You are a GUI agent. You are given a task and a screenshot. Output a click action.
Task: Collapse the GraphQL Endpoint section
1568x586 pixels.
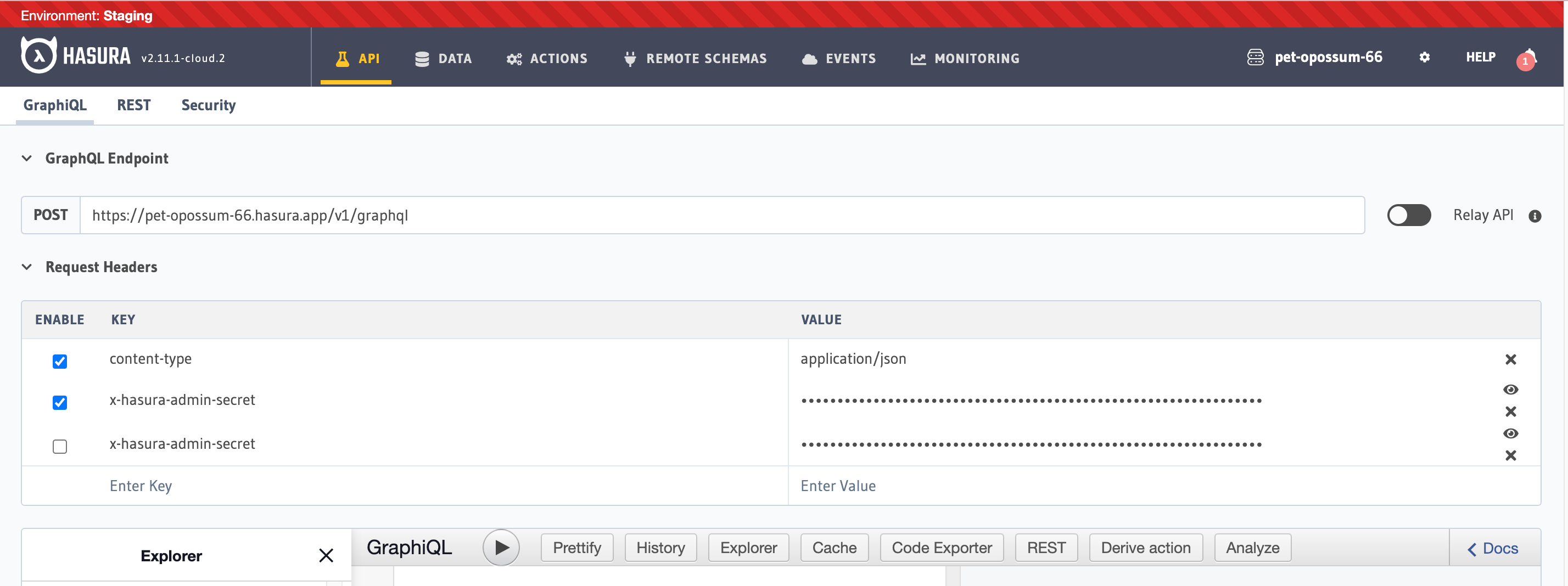[x=27, y=159]
